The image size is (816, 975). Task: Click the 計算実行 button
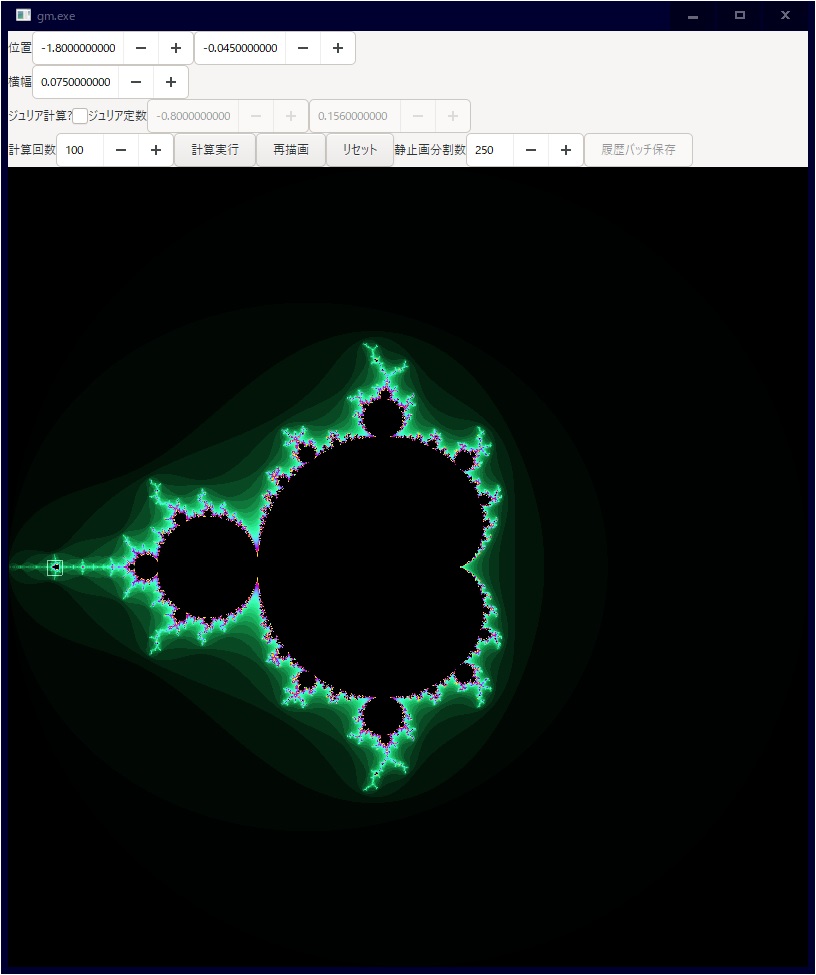pos(215,150)
